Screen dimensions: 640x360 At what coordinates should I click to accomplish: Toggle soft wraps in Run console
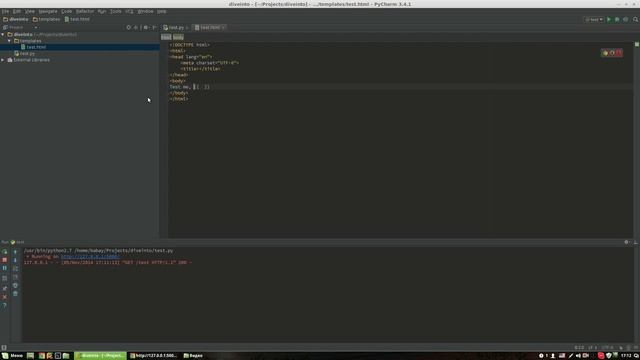pos(16,269)
